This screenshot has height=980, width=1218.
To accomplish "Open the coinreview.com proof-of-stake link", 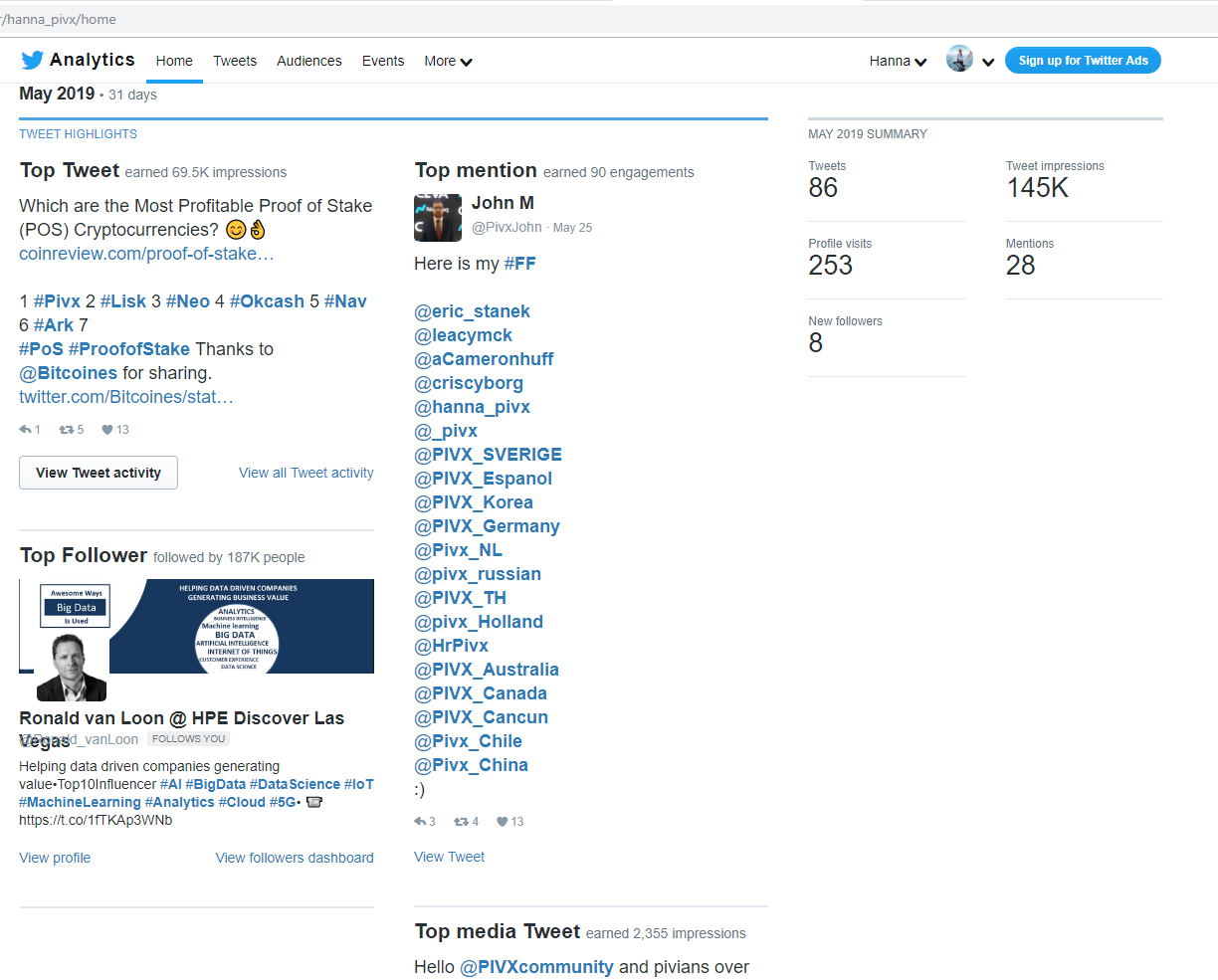I will pos(146,254).
